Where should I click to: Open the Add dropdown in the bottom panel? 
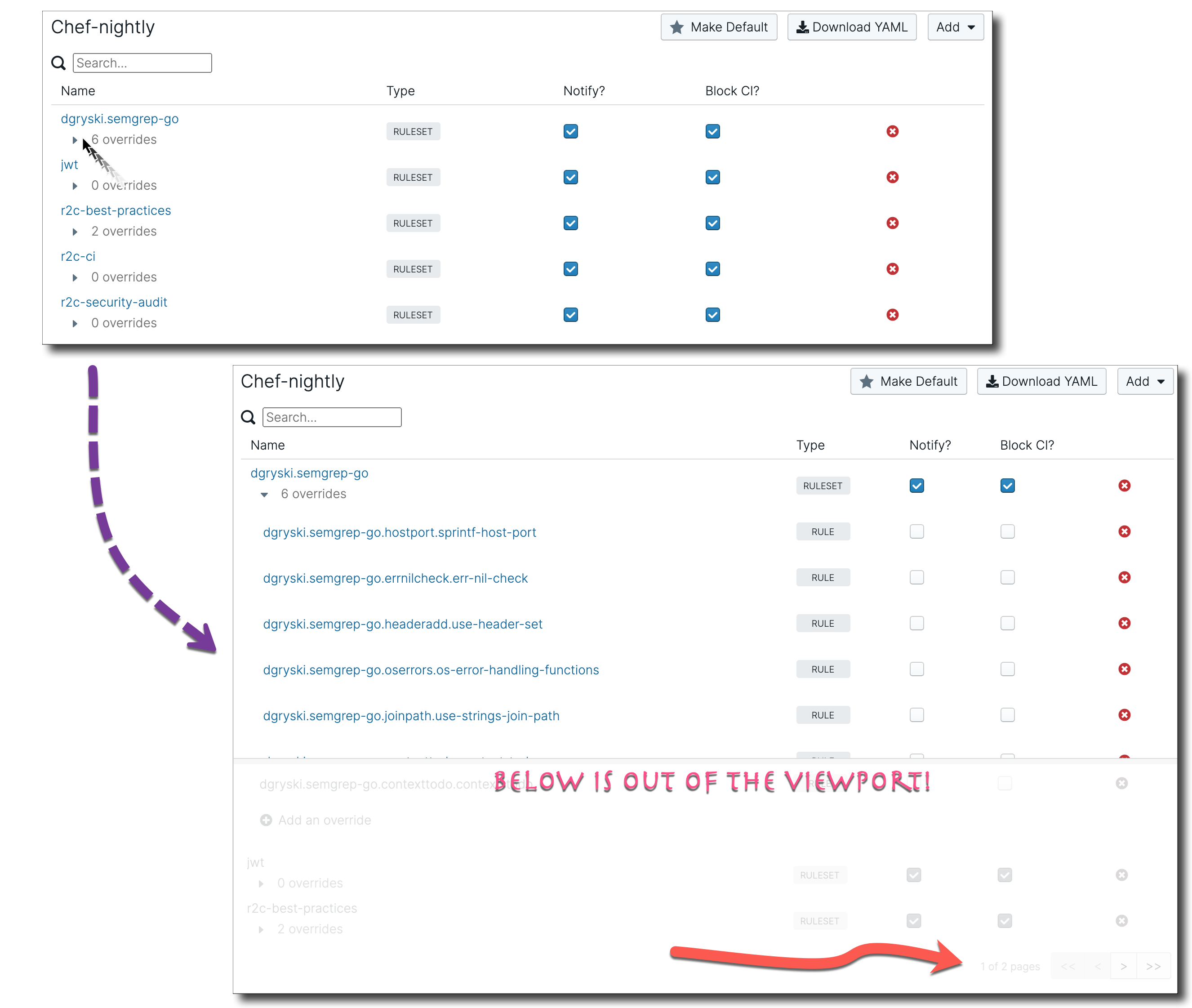(x=1145, y=381)
